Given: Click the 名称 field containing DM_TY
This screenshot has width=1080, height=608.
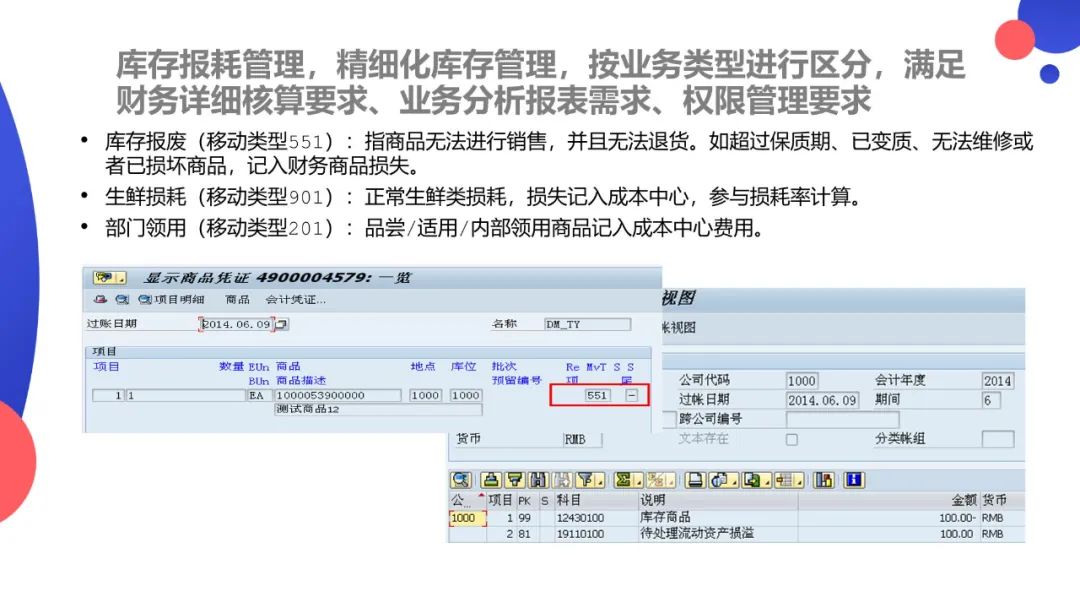Looking at the screenshot, I should 587,324.
